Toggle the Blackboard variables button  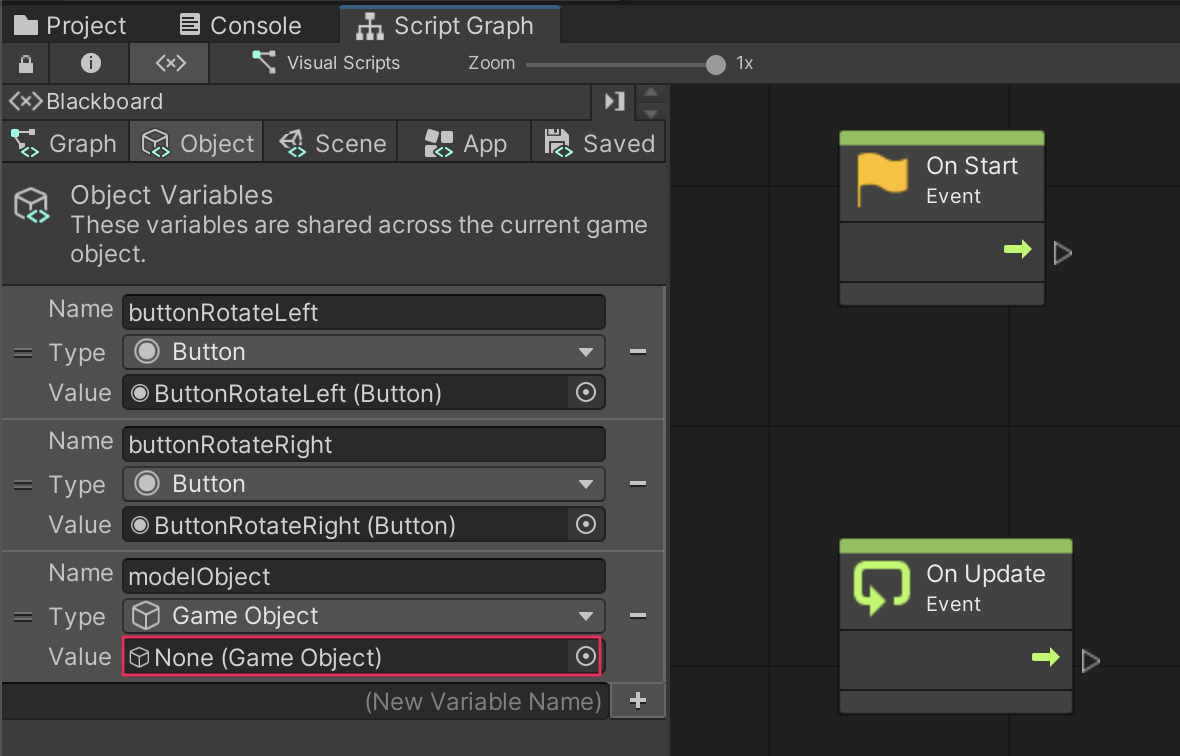coord(170,63)
